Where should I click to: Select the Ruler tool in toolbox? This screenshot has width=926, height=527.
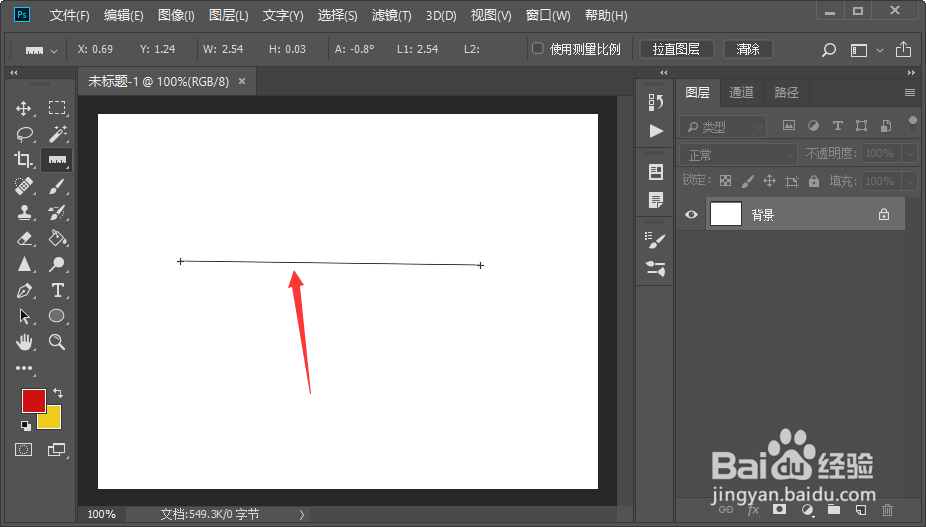pyautogui.click(x=57, y=160)
